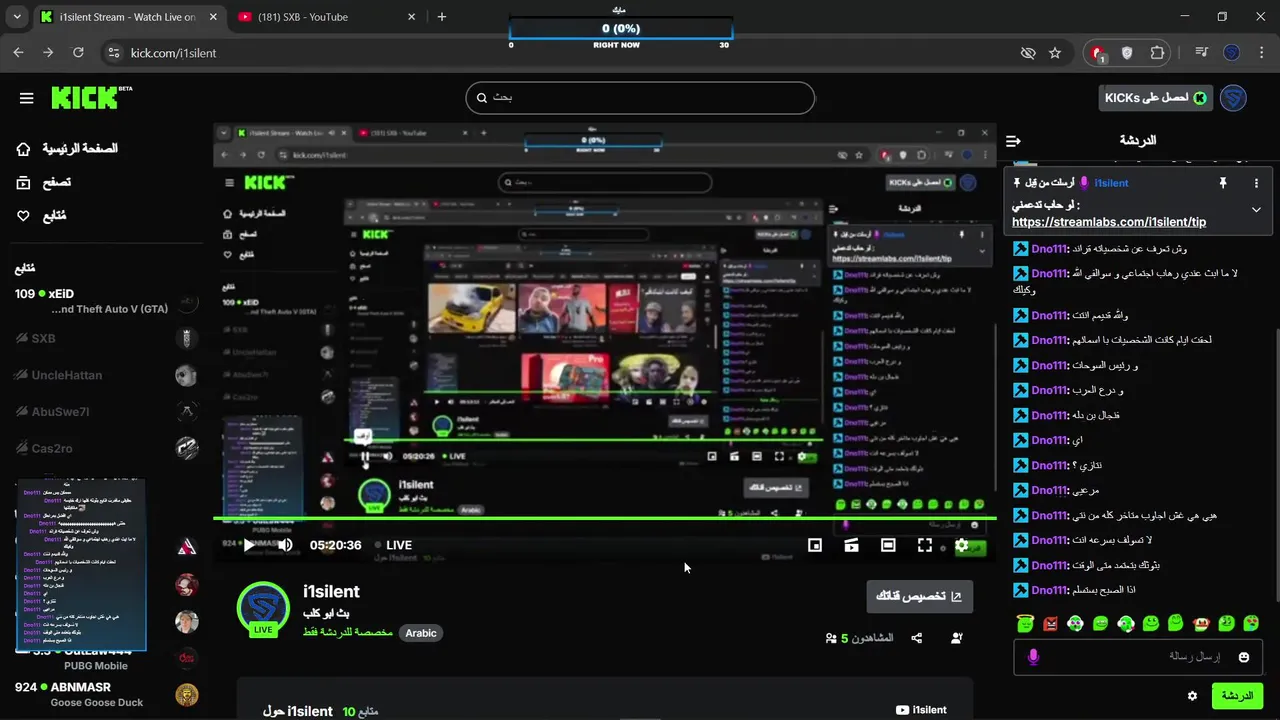Image resolution: width=1280 pixels, height=720 pixels.
Task: Unpin the pinned chat message
Action: pyautogui.click(x=1222, y=183)
